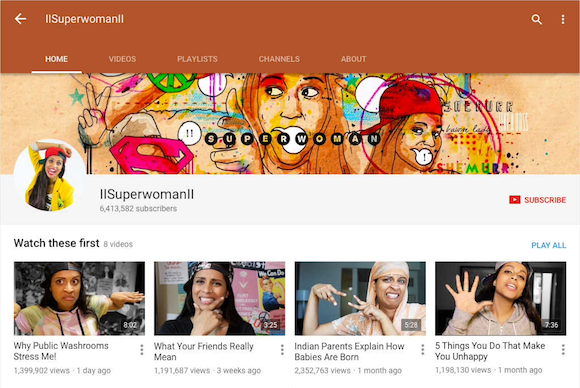Click PLAY ALL for Watch these first
The width and height of the screenshot is (580, 388).
(549, 245)
